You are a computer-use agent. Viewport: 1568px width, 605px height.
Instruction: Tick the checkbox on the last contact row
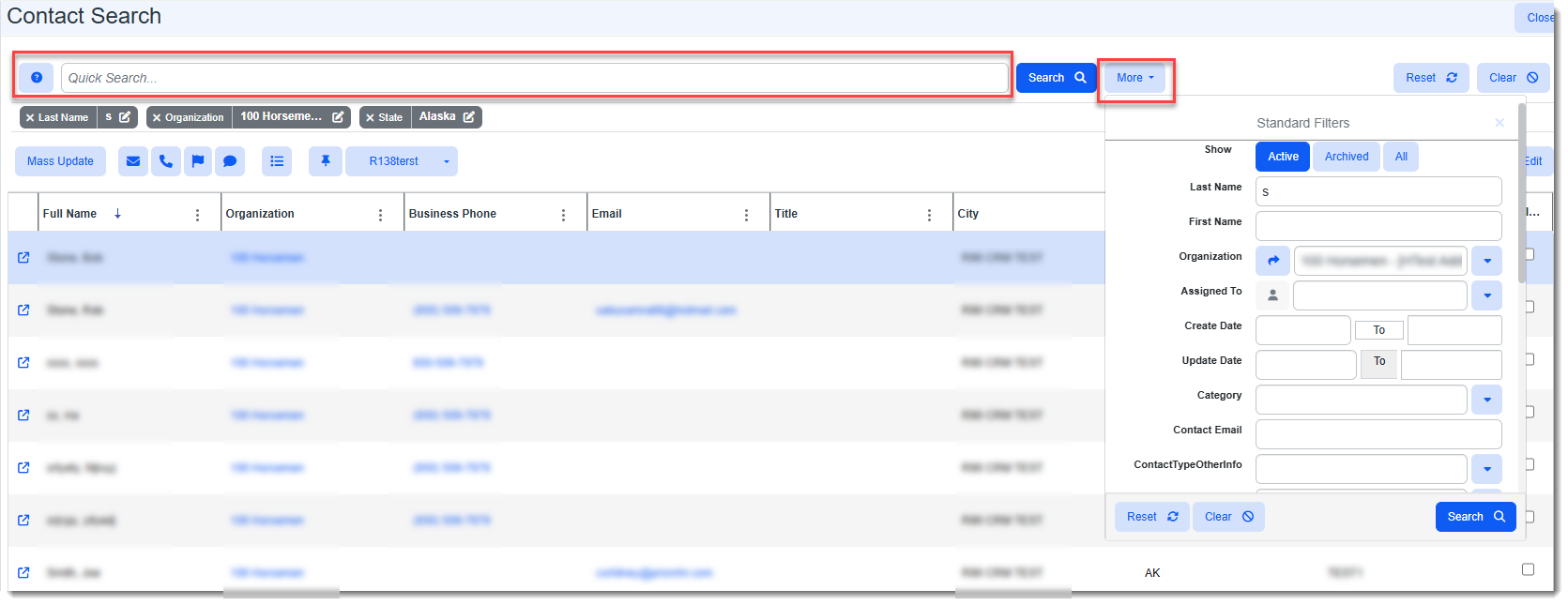coord(1528,569)
